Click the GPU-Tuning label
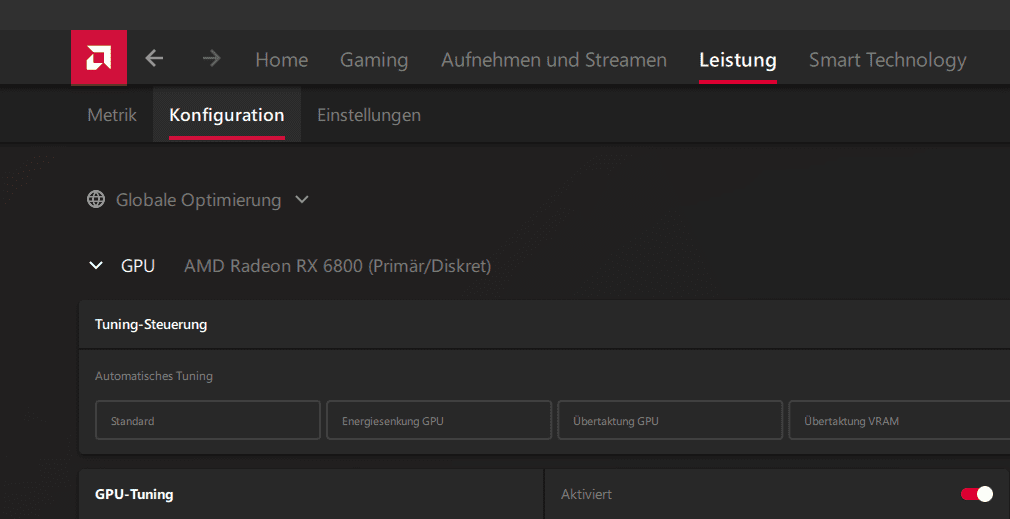 tap(134, 495)
